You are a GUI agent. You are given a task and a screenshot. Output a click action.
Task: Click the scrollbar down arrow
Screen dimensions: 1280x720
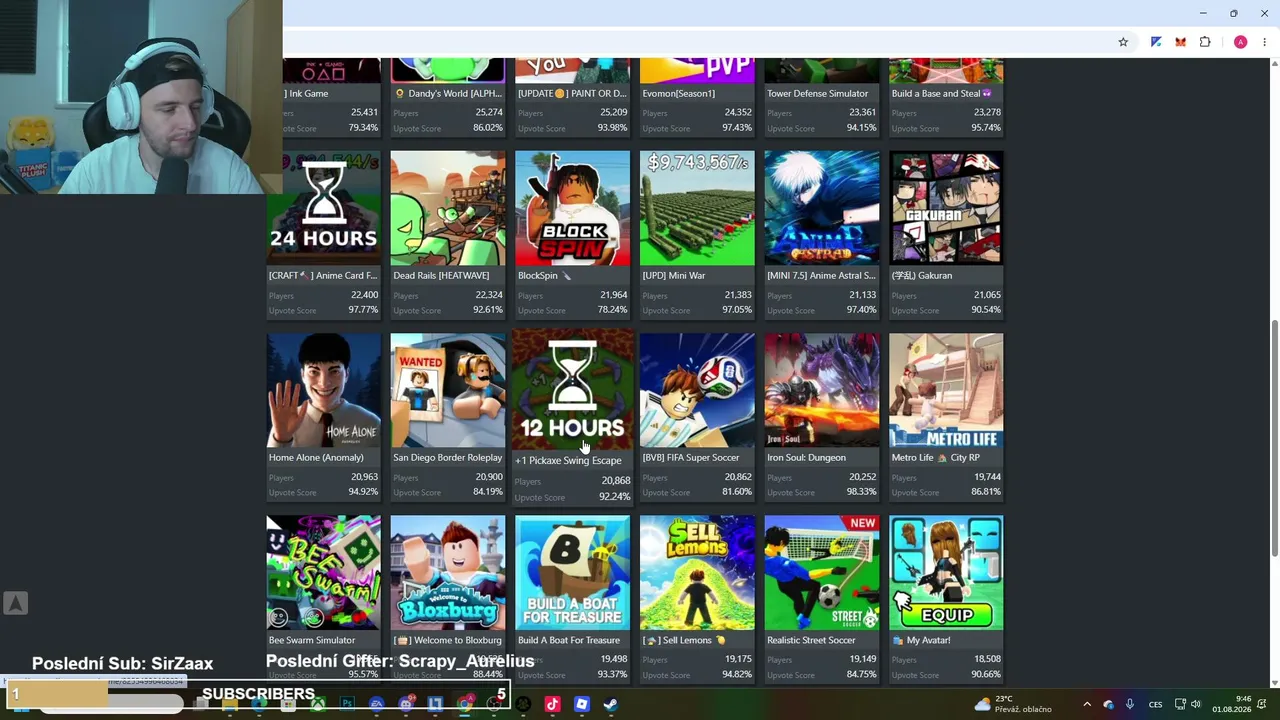[x=1274, y=683]
